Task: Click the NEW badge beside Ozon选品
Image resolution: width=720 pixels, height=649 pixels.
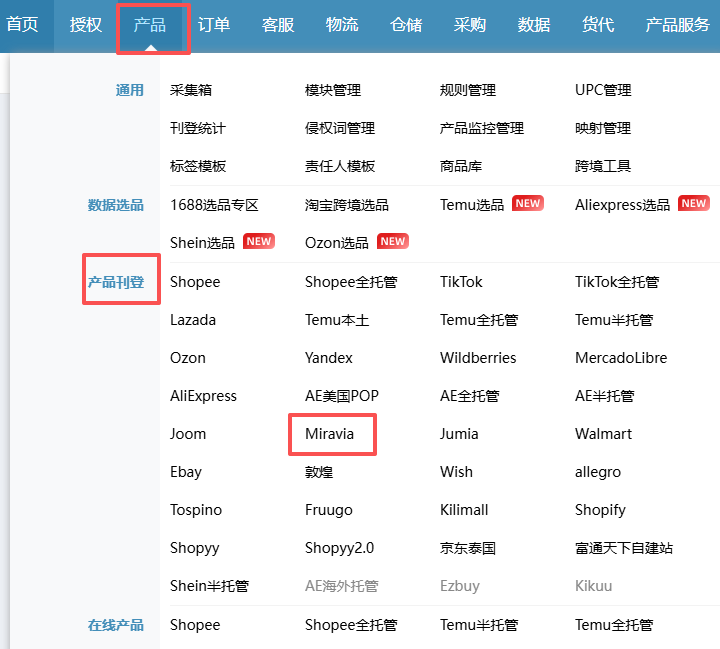Action: point(393,242)
